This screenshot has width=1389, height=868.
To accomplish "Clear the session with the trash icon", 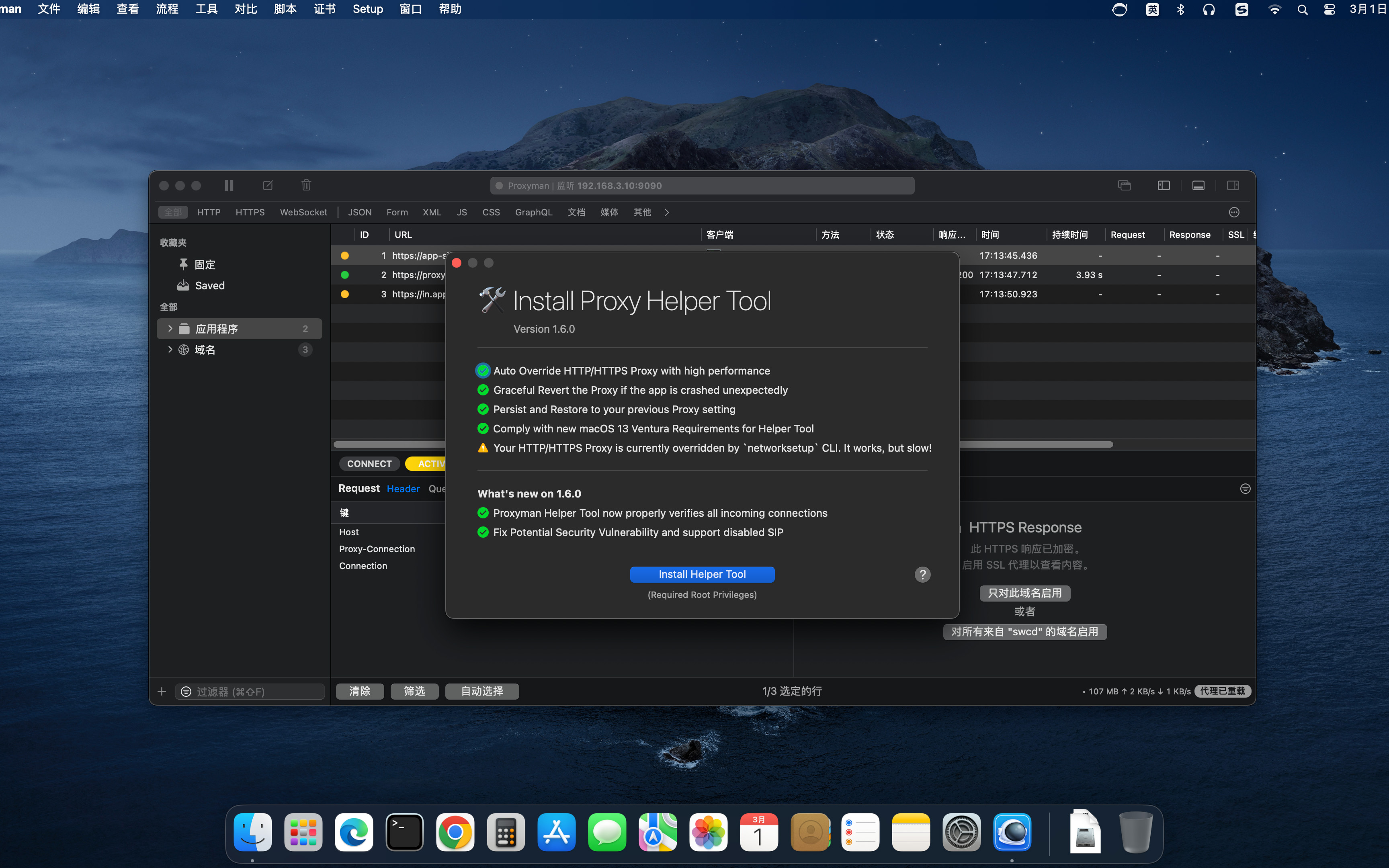I will click(307, 185).
